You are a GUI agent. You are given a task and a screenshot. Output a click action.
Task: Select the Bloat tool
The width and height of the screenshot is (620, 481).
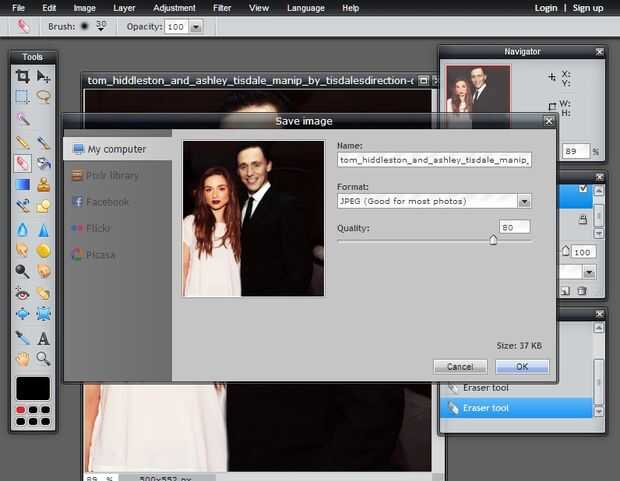23,314
